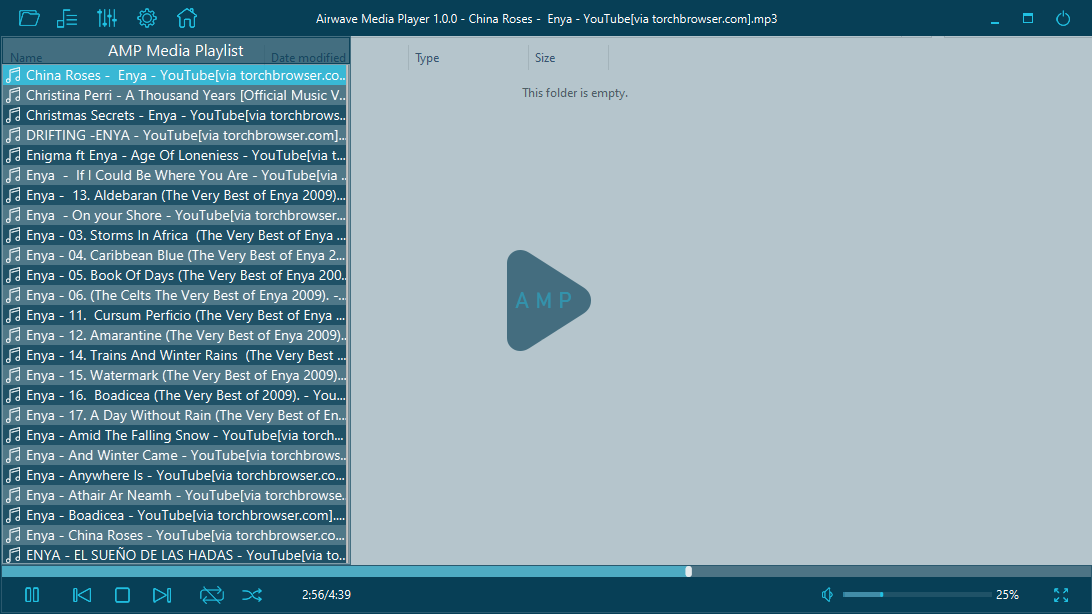This screenshot has width=1092, height=614.
Task: Sort by the Date modified column header
Action: [x=308, y=58]
